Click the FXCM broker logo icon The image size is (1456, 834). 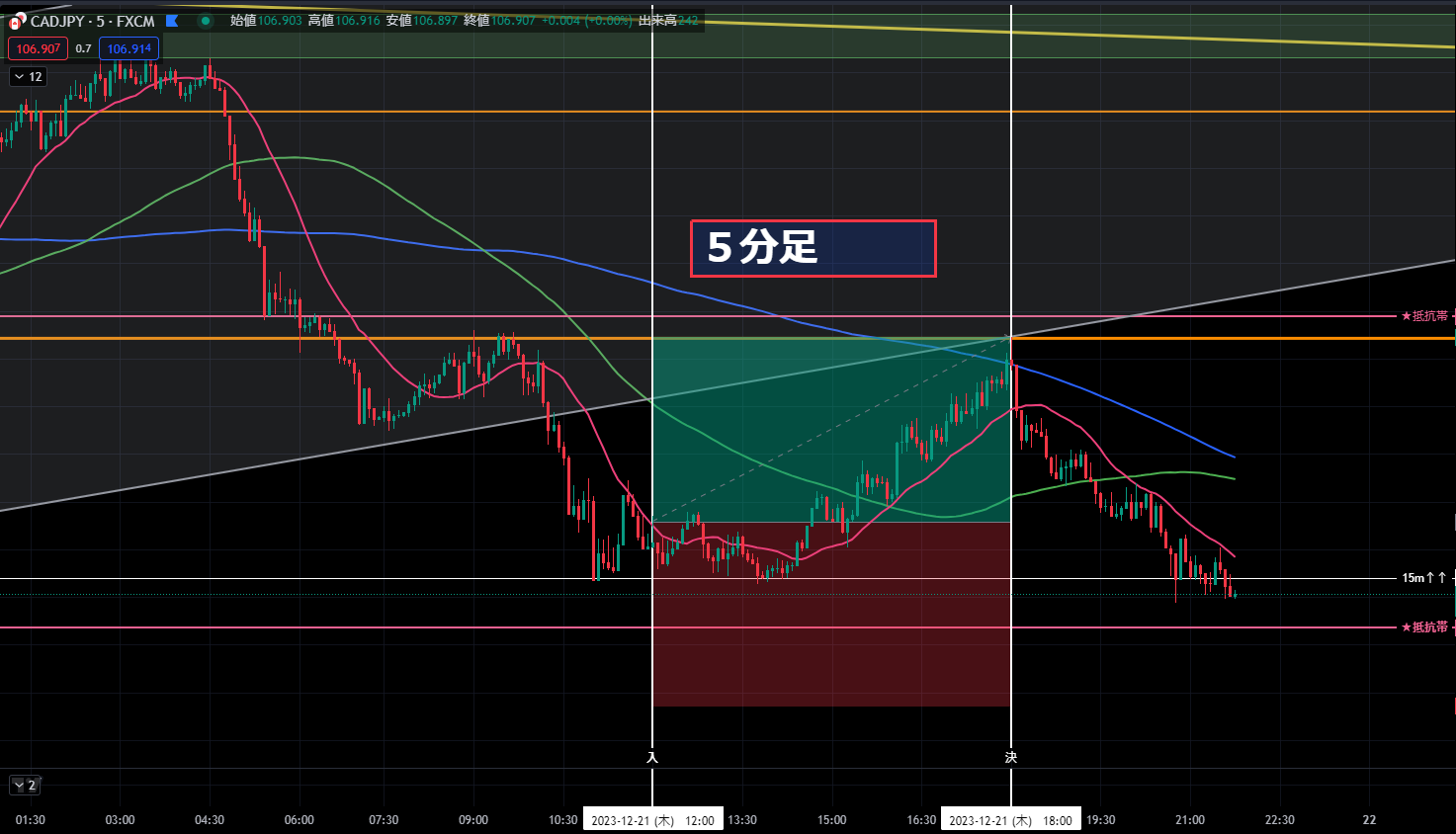click(18, 21)
